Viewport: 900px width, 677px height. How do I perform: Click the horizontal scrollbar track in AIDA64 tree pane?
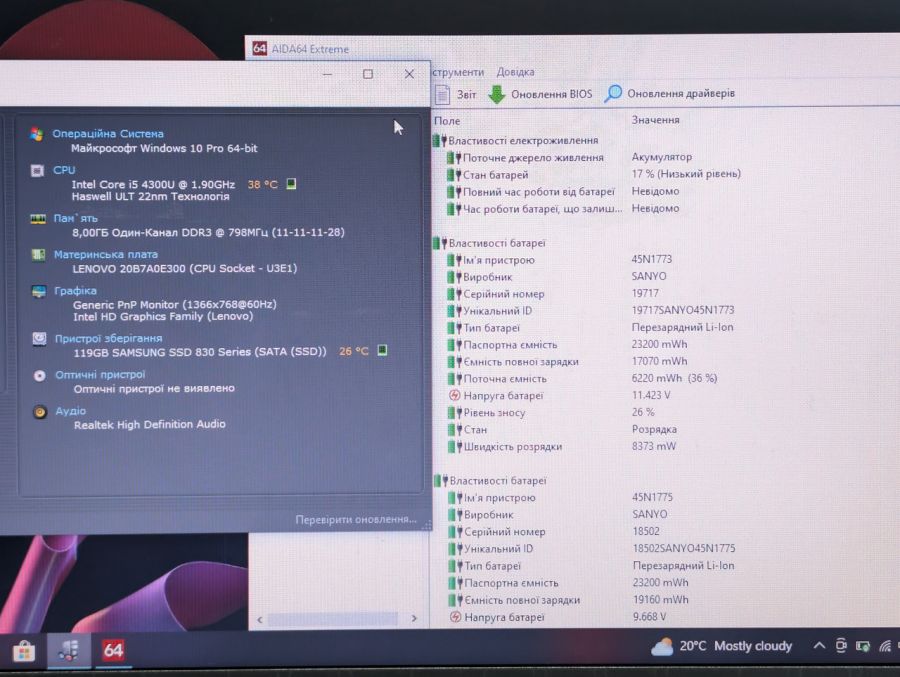click(333, 619)
